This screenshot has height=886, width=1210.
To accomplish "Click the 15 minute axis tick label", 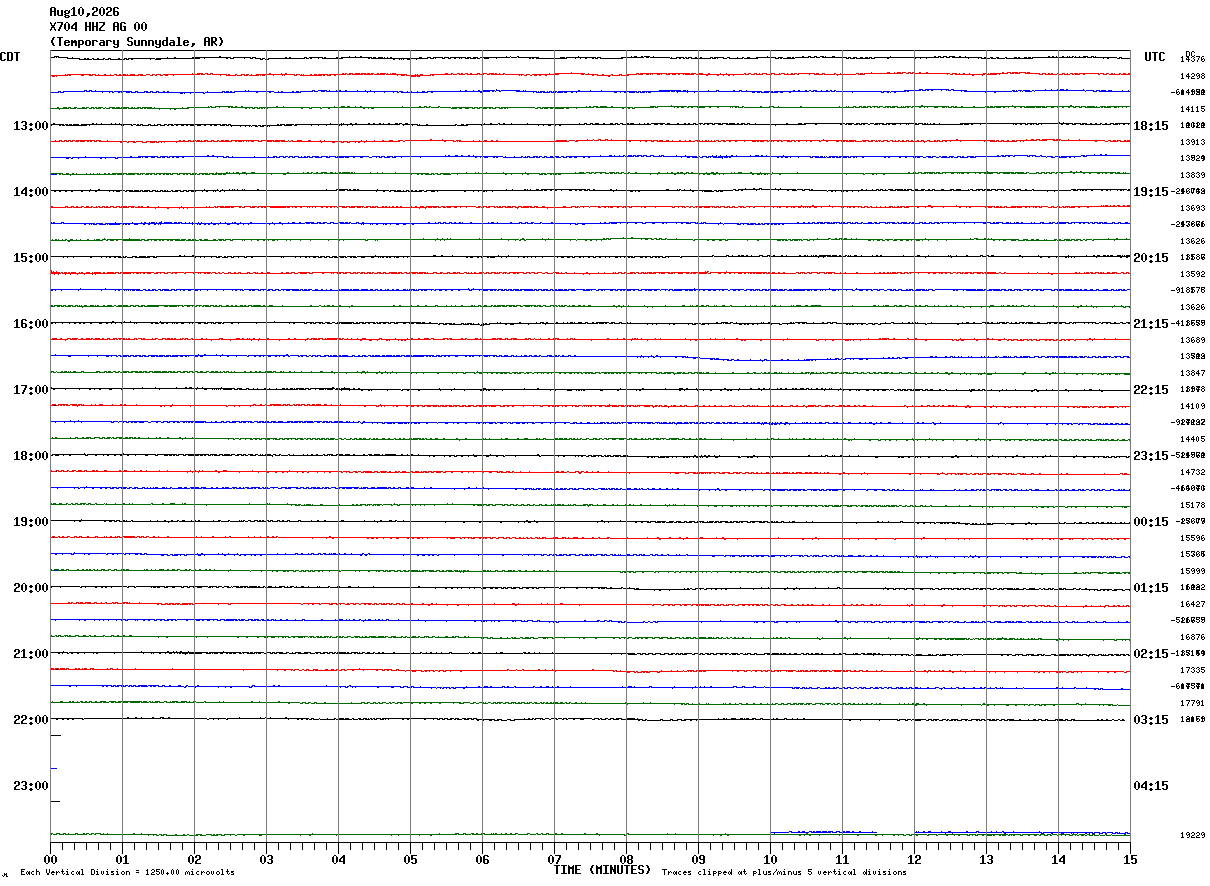I will coord(1130,860).
